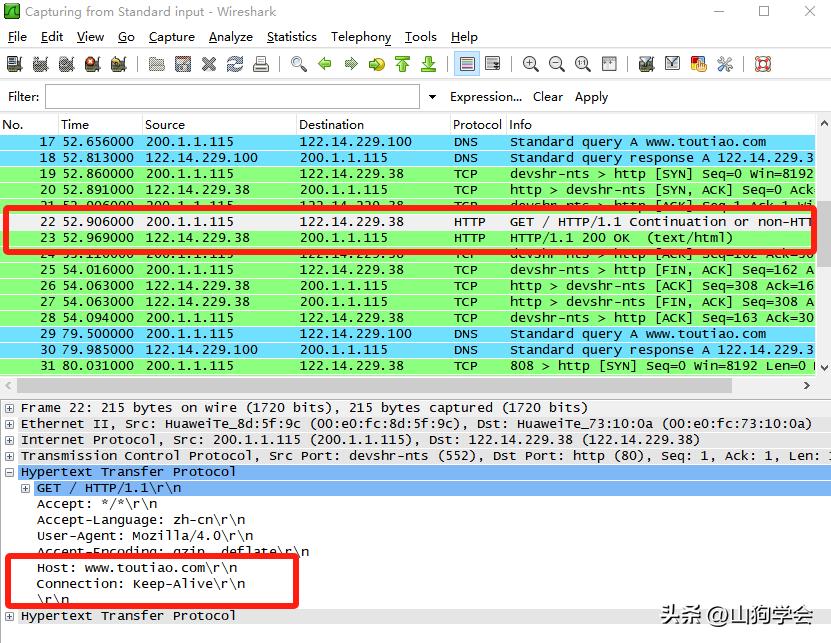Expand the Ethernet II tree node
The width and height of the screenshot is (831, 643).
[10, 424]
